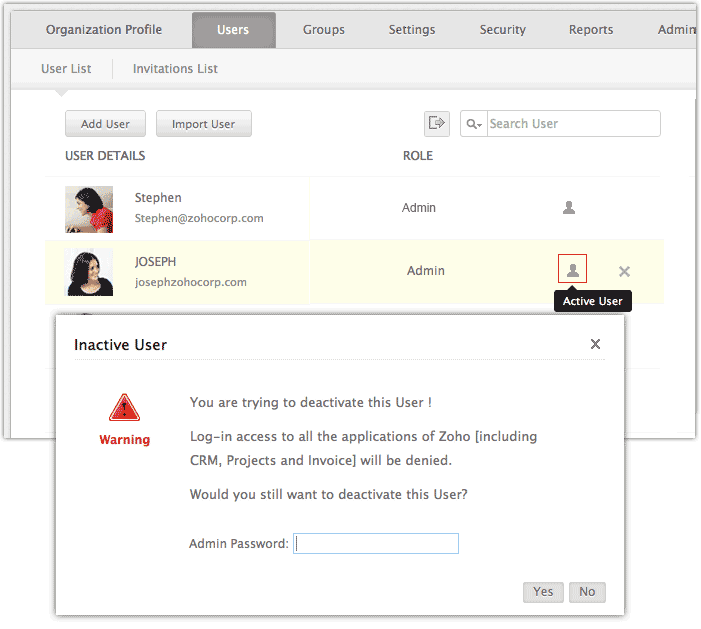
Task: Confirm deactivation with Yes button
Action: tap(543, 592)
